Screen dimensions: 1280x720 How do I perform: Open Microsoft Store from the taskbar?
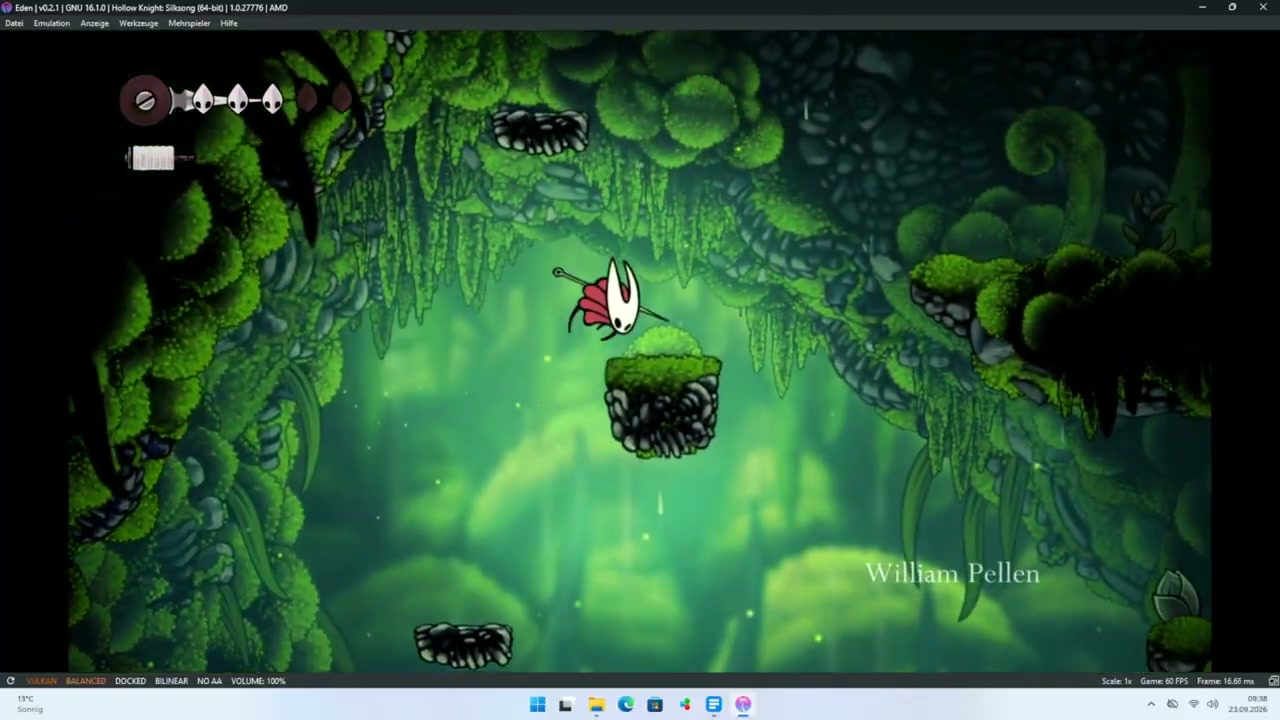tap(655, 705)
